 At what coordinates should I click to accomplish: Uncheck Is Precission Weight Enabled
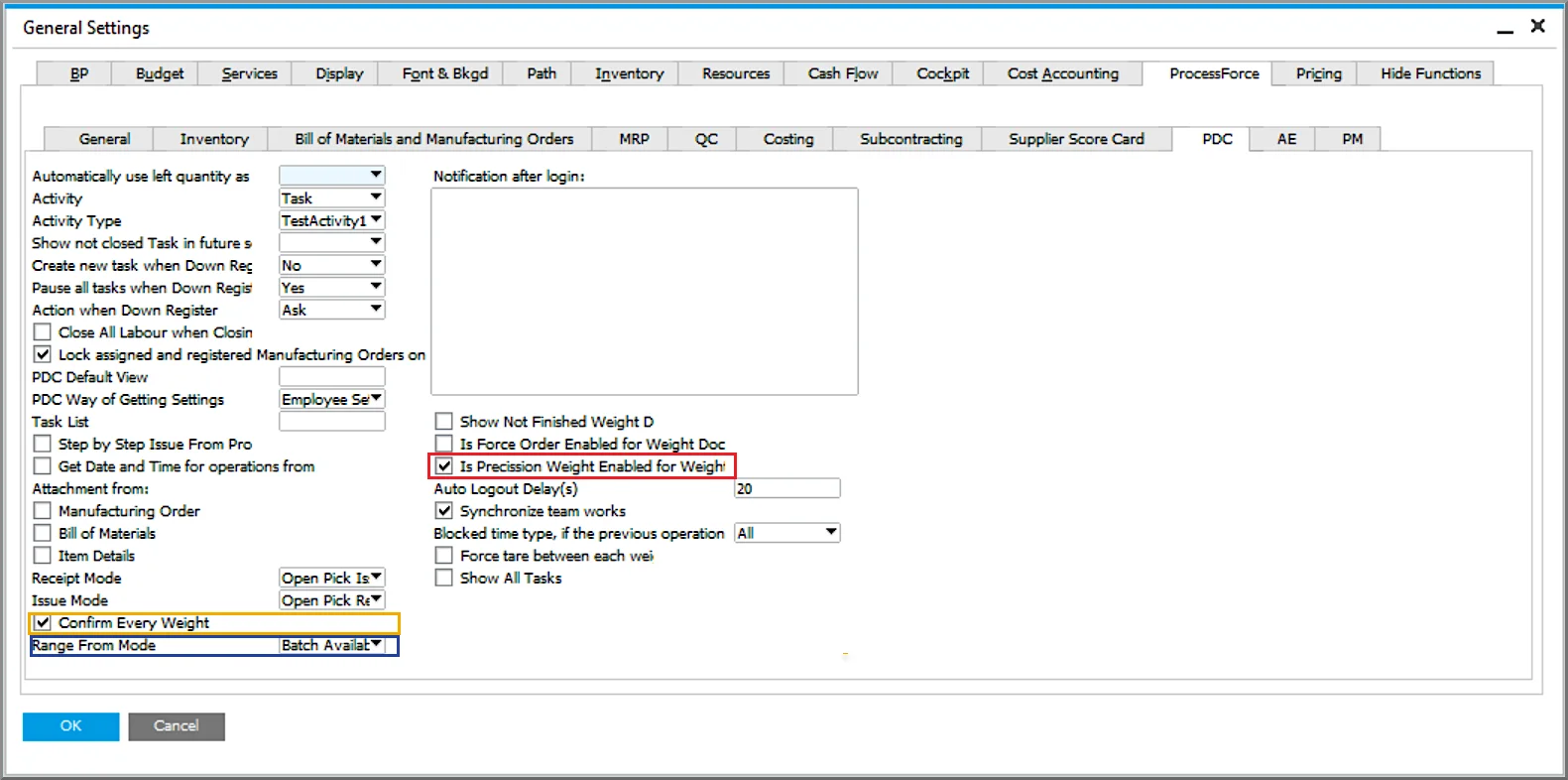(444, 466)
